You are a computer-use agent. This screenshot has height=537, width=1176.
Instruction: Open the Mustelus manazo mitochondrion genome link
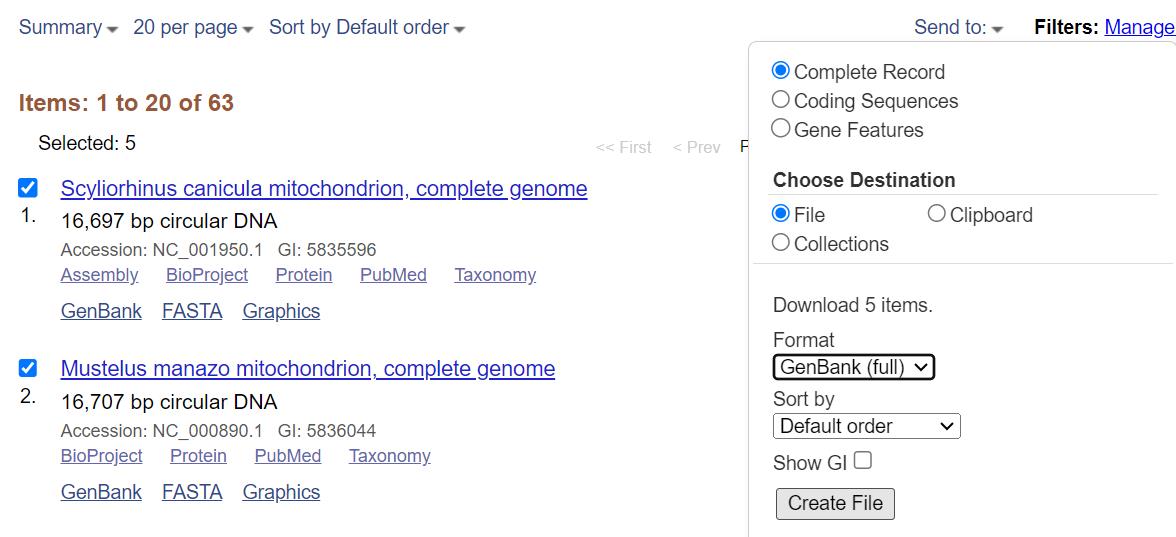pyautogui.click(x=308, y=369)
